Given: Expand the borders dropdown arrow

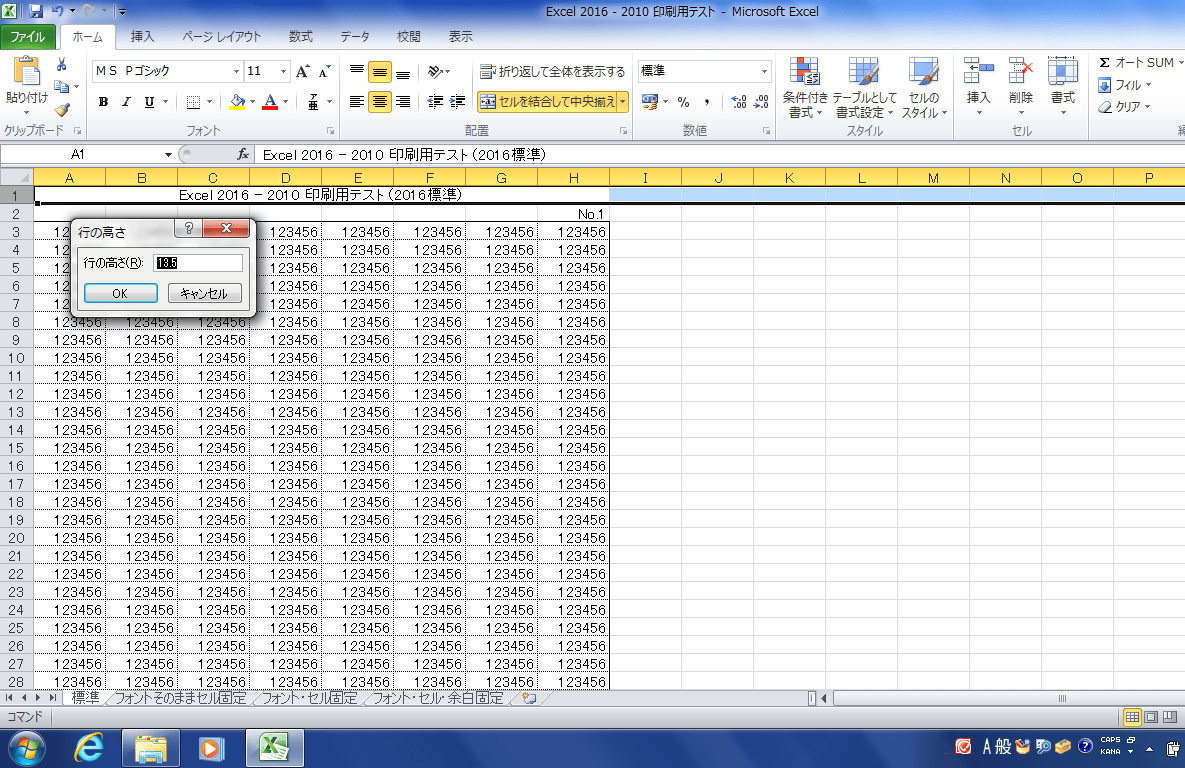Looking at the screenshot, I should point(209,101).
